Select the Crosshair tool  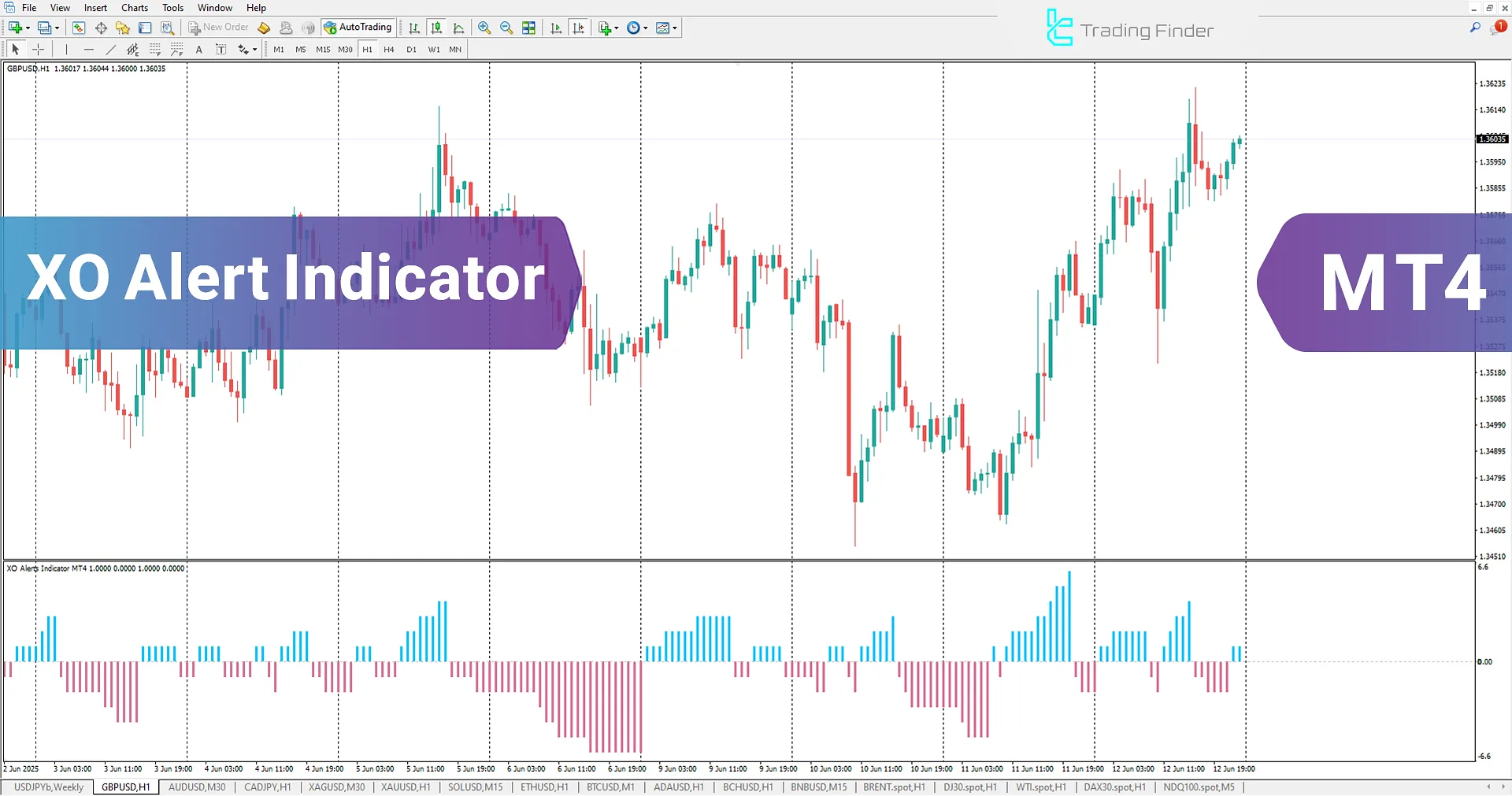coord(38,50)
